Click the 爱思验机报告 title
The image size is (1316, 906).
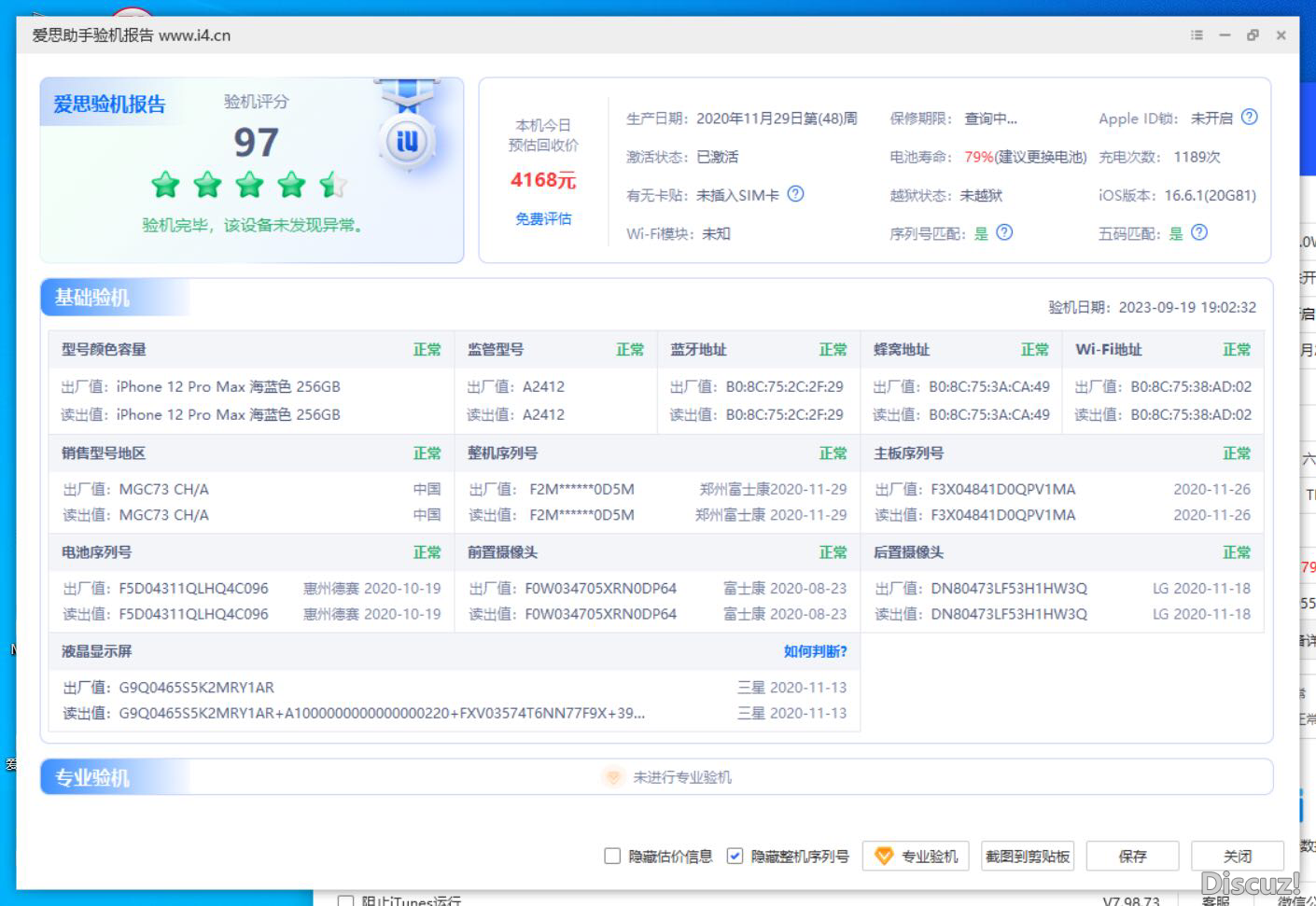pyautogui.click(x=109, y=105)
